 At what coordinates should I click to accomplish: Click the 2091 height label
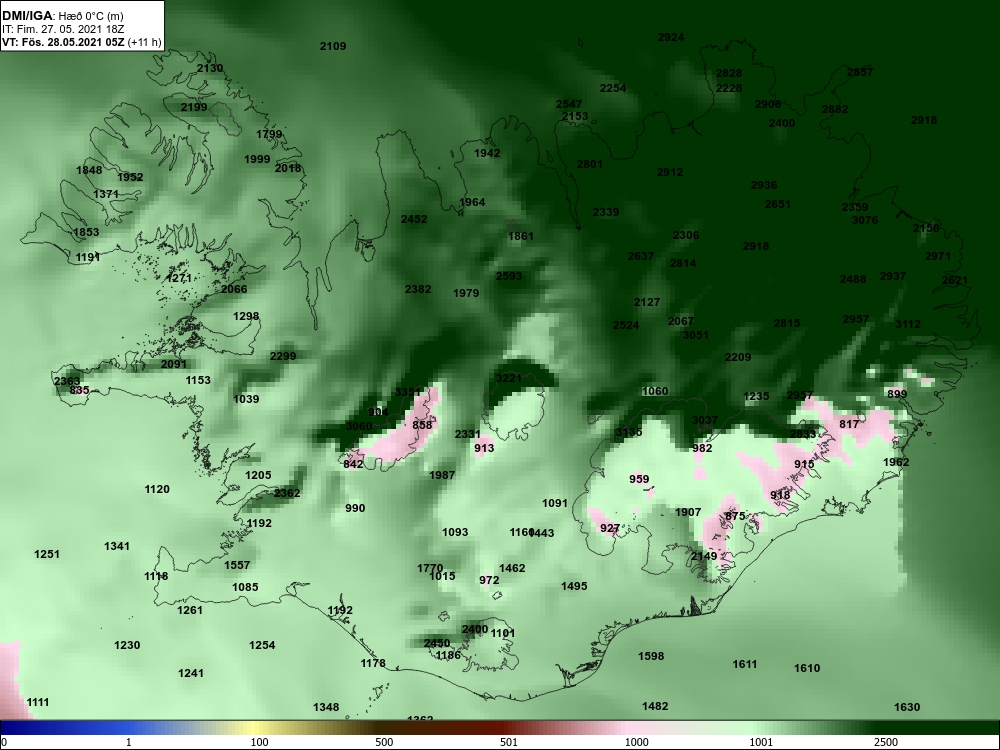coord(173,364)
